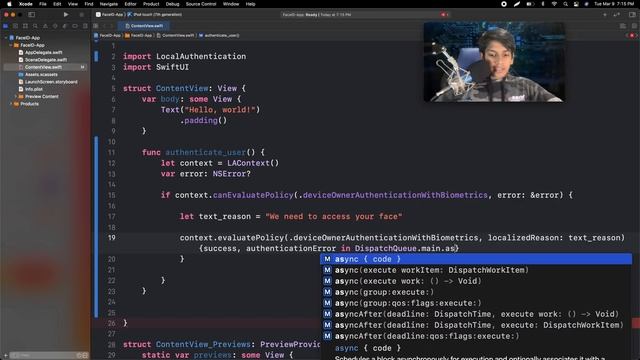The image size is (640, 360).
Task: Go back in editor history
Action: pos(105,26)
